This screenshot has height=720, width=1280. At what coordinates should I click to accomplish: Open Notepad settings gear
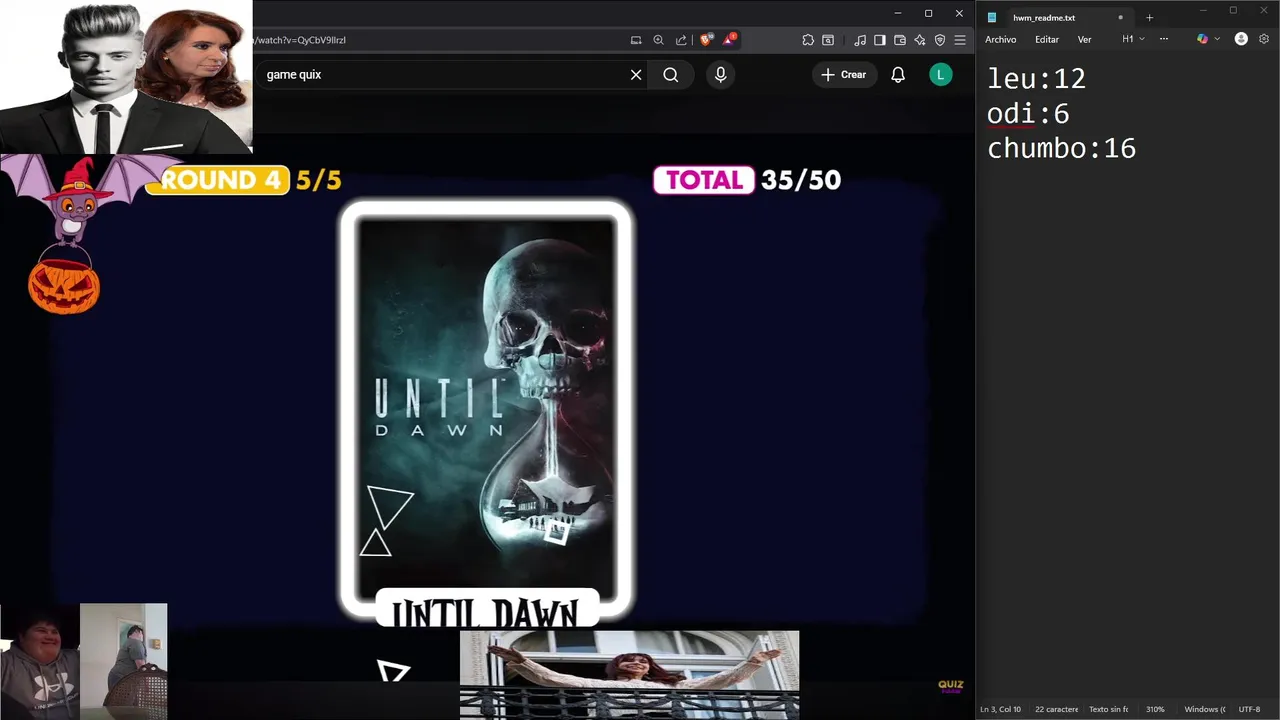point(1264,39)
